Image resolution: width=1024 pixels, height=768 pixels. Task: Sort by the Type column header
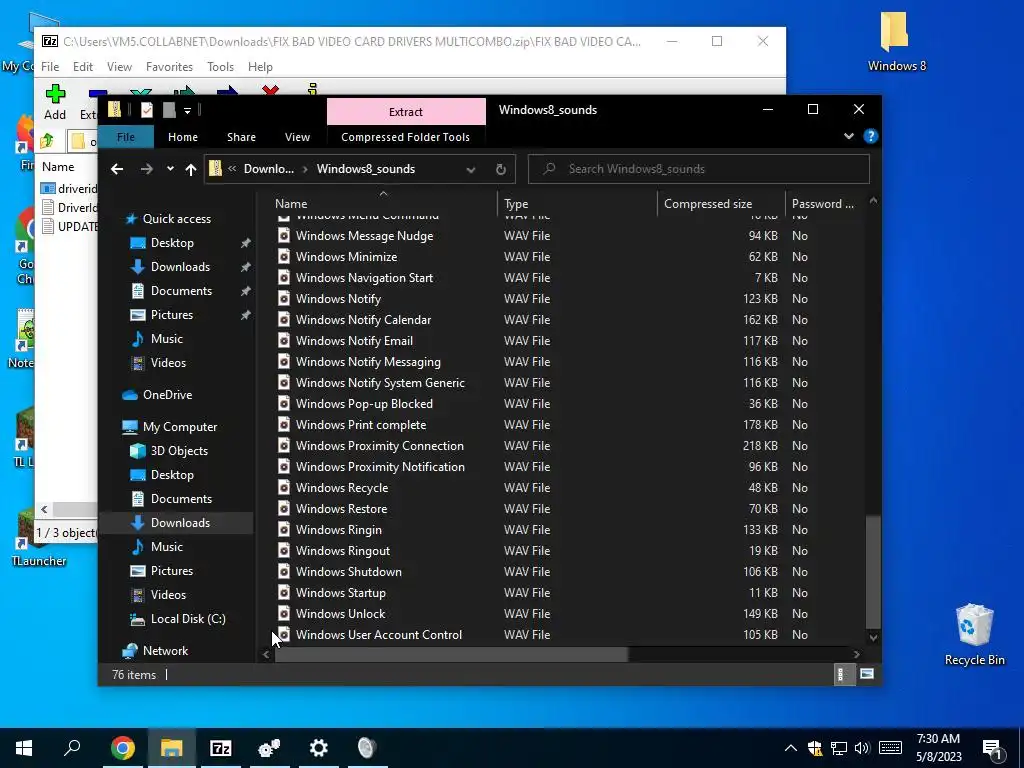tap(577, 204)
